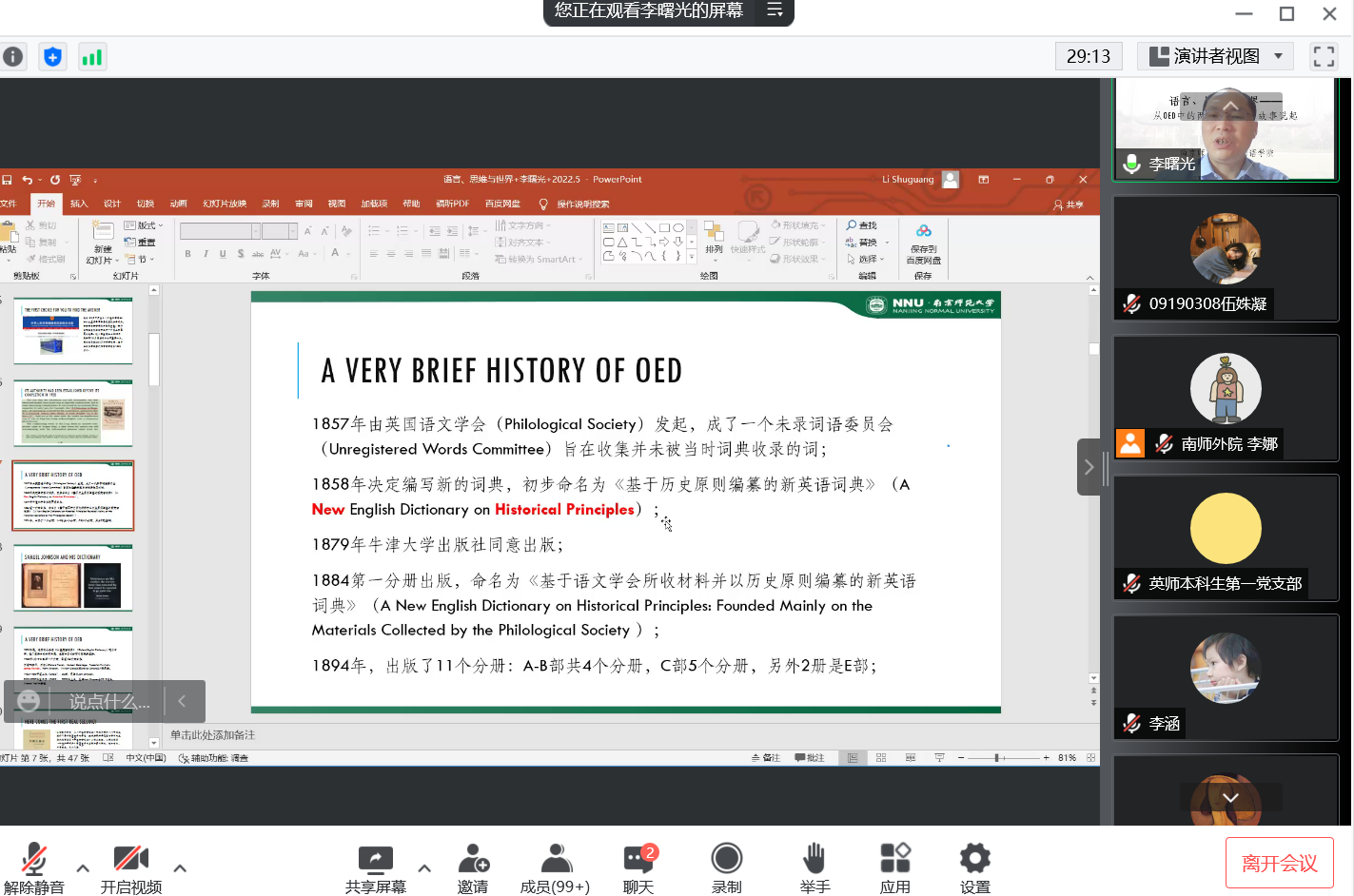Open the 应用 apps menu
Viewport: 1354px width, 896px height.
point(894,860)
